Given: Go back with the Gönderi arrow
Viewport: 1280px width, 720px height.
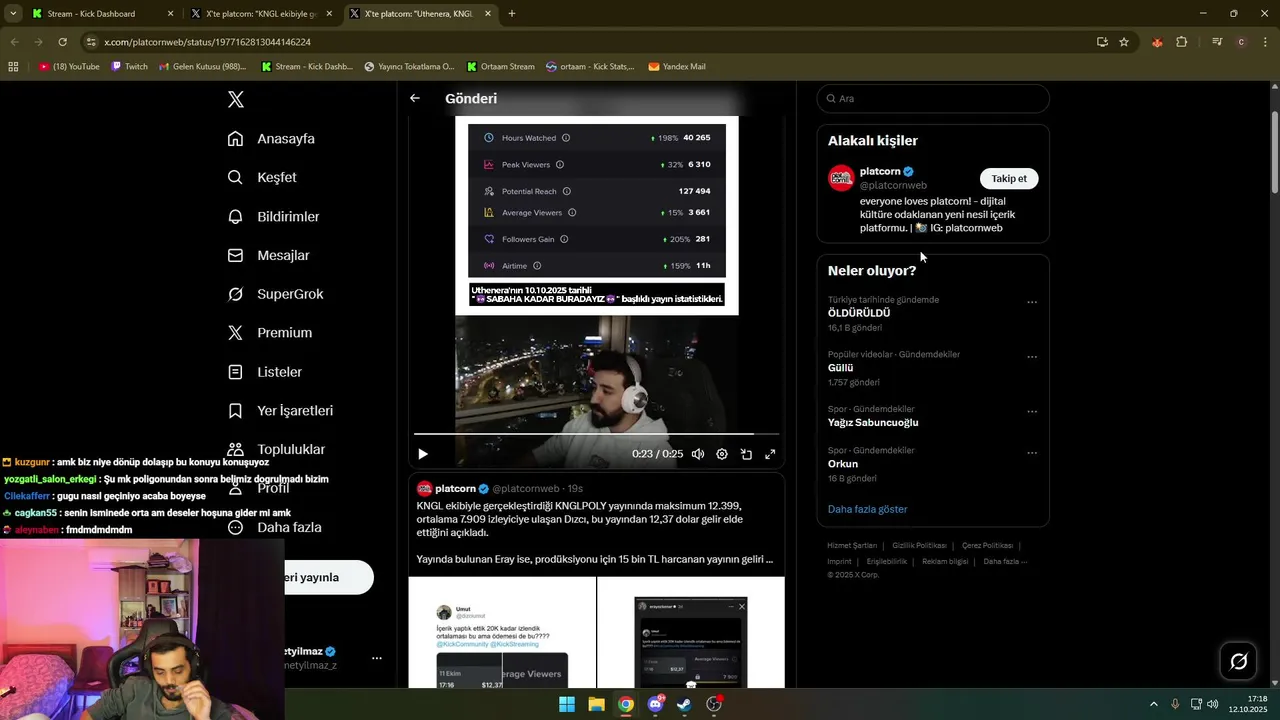Looking at the screenshot, I should point(415,98).
